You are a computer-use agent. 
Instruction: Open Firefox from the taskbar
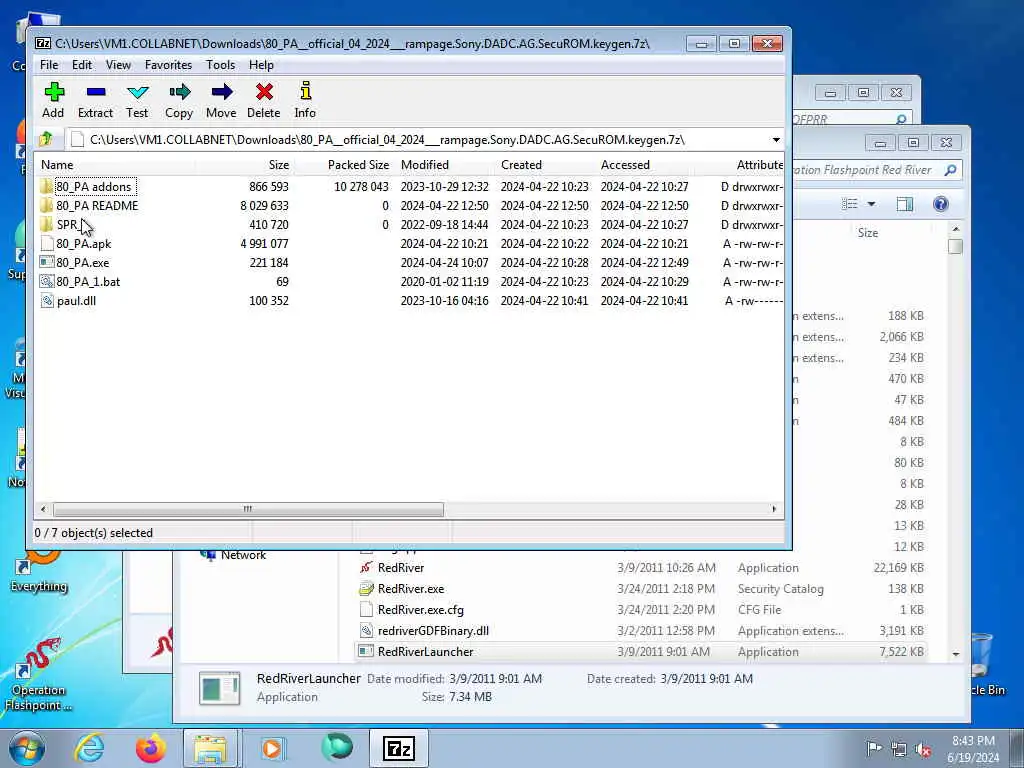(150, 748)
